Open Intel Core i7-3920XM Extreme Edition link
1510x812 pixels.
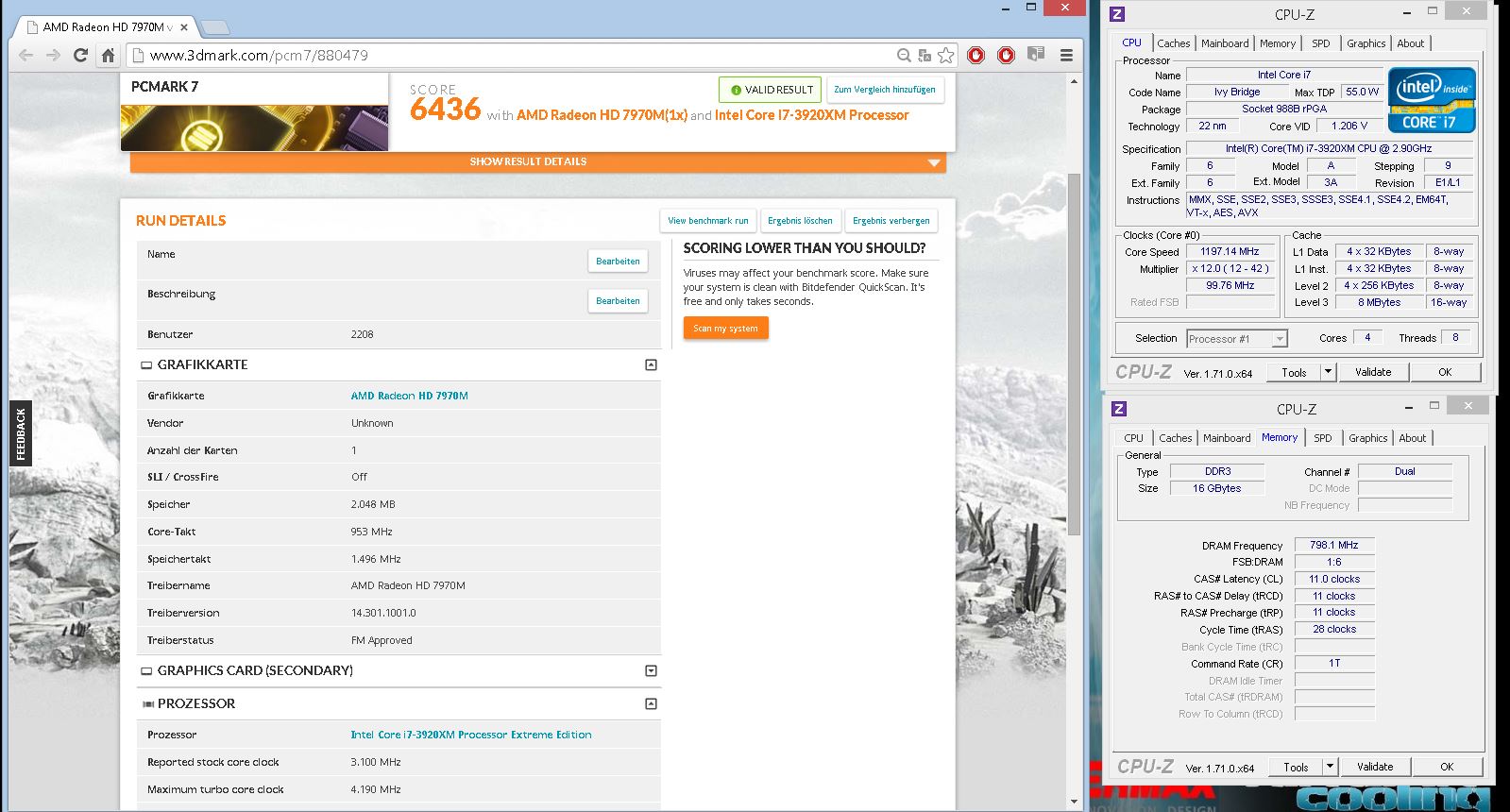[x=471, y=735]
